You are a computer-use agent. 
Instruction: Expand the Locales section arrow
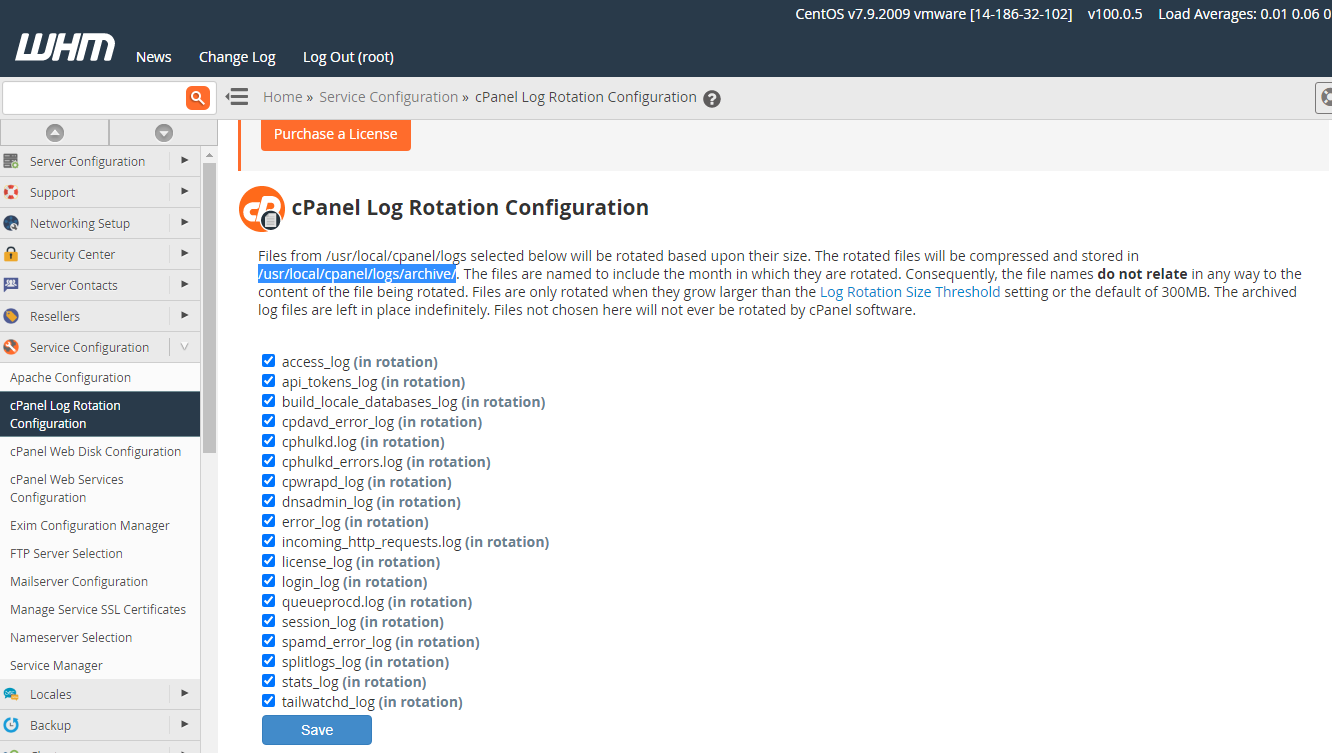tap(184, 694)
